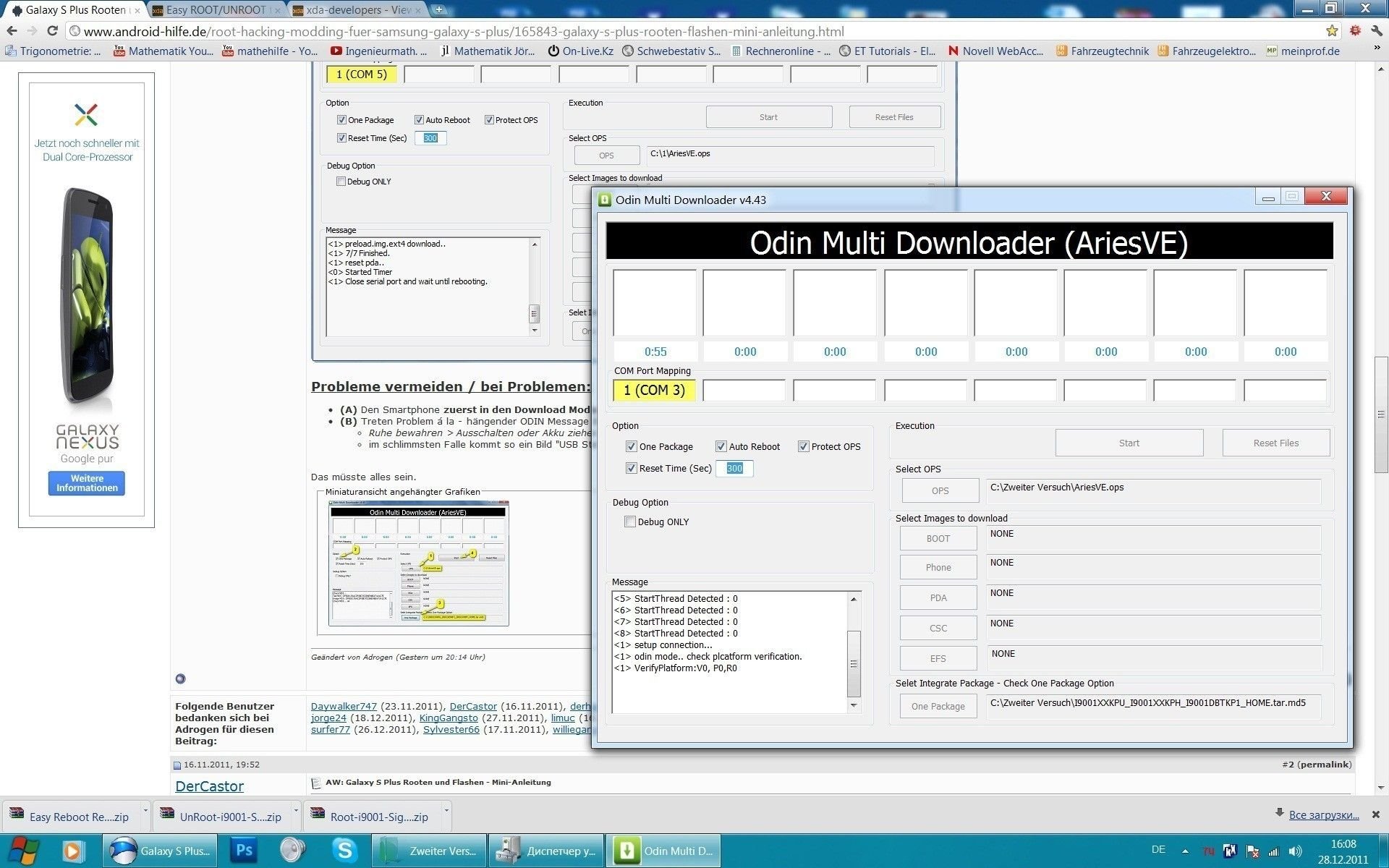Open Easy Reboot Re....zip download menu arrow
The width and height of the screenshot is (1389, 868).
[x=145, y=811]
